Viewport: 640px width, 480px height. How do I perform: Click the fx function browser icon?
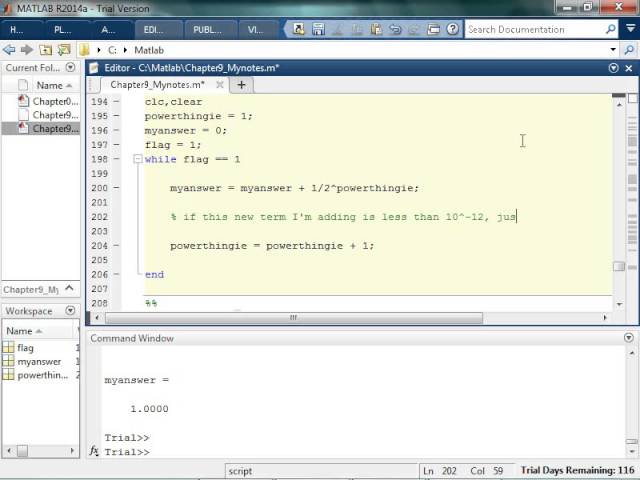pyautogui.click(x=94, y=451)
